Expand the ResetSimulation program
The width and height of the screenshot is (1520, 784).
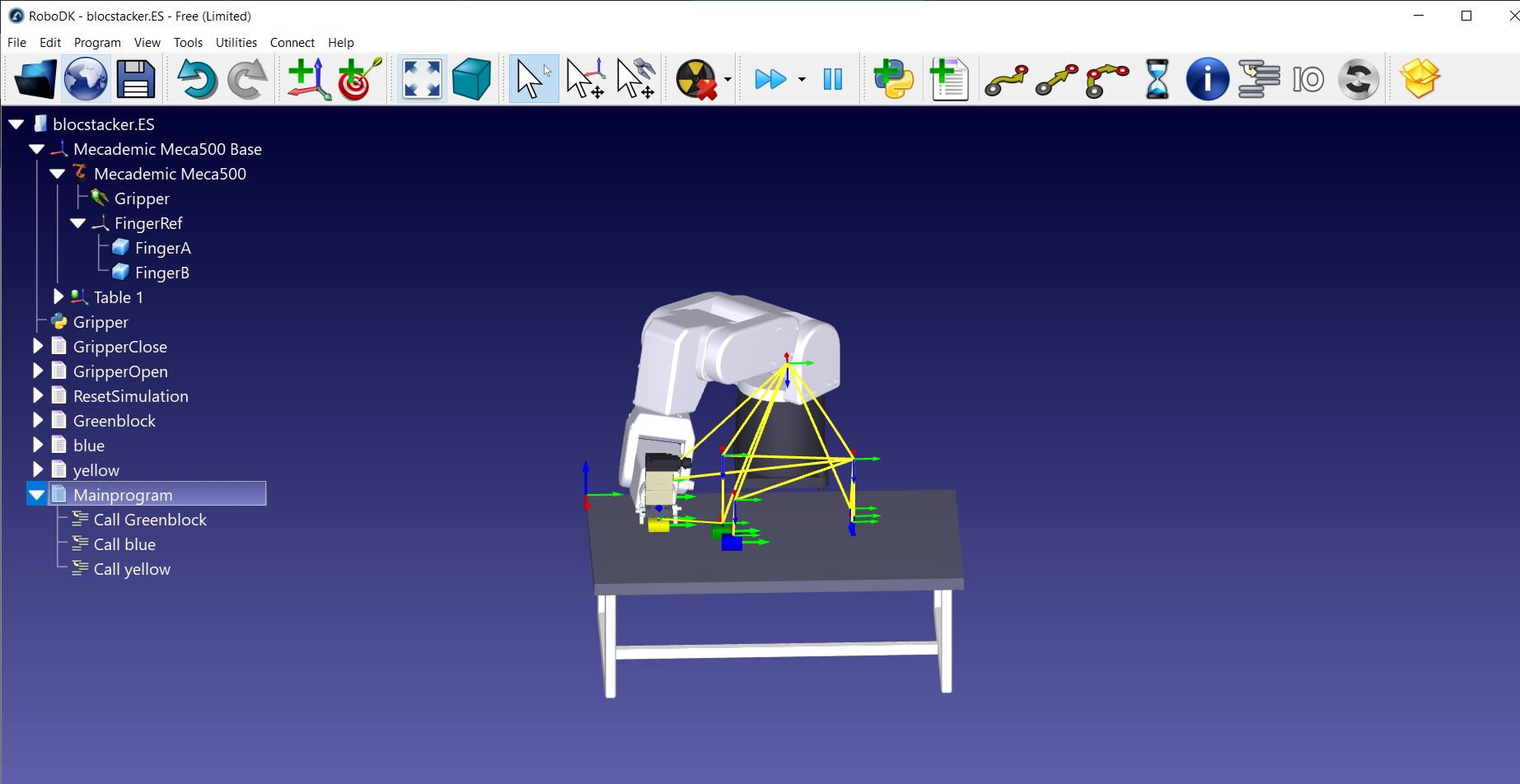37,396
